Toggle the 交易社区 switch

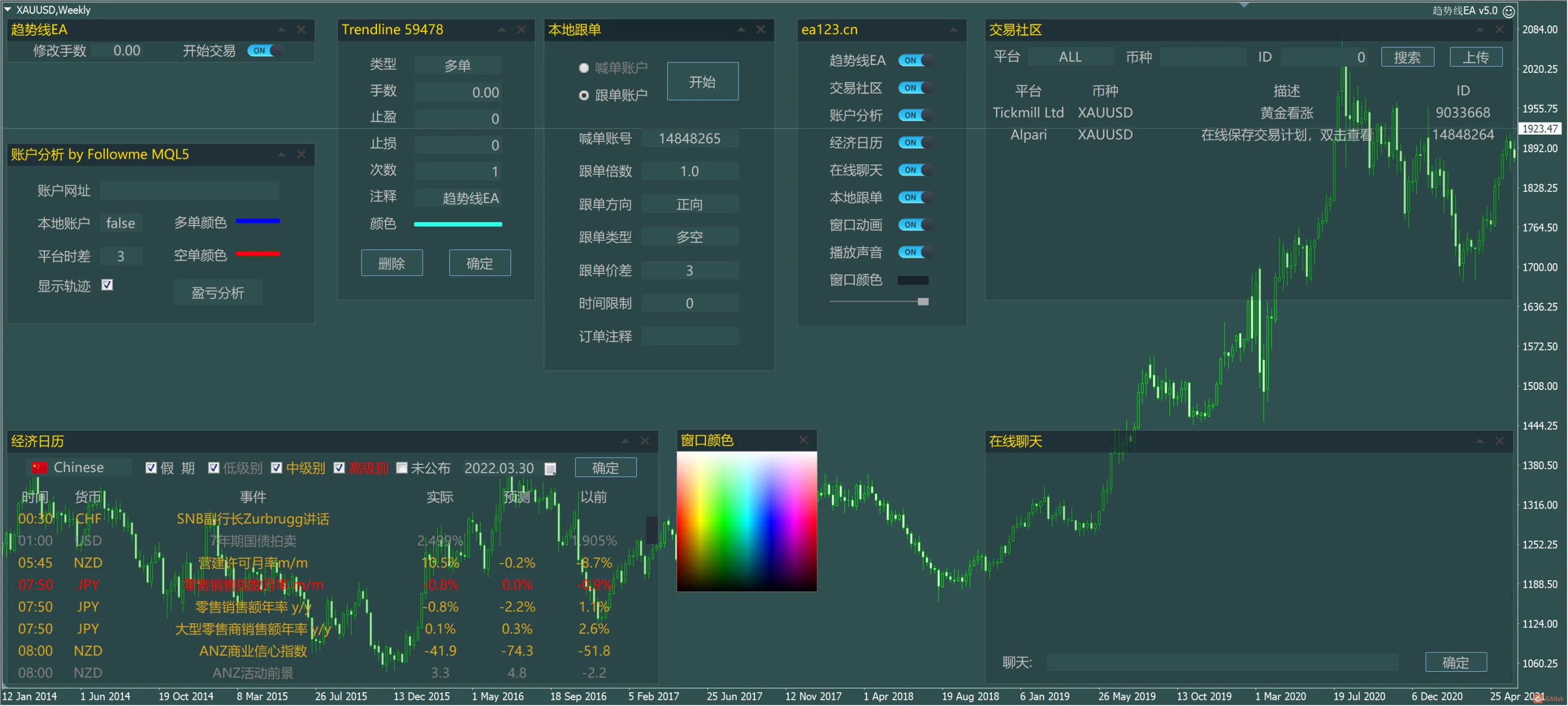pos(915,88)
